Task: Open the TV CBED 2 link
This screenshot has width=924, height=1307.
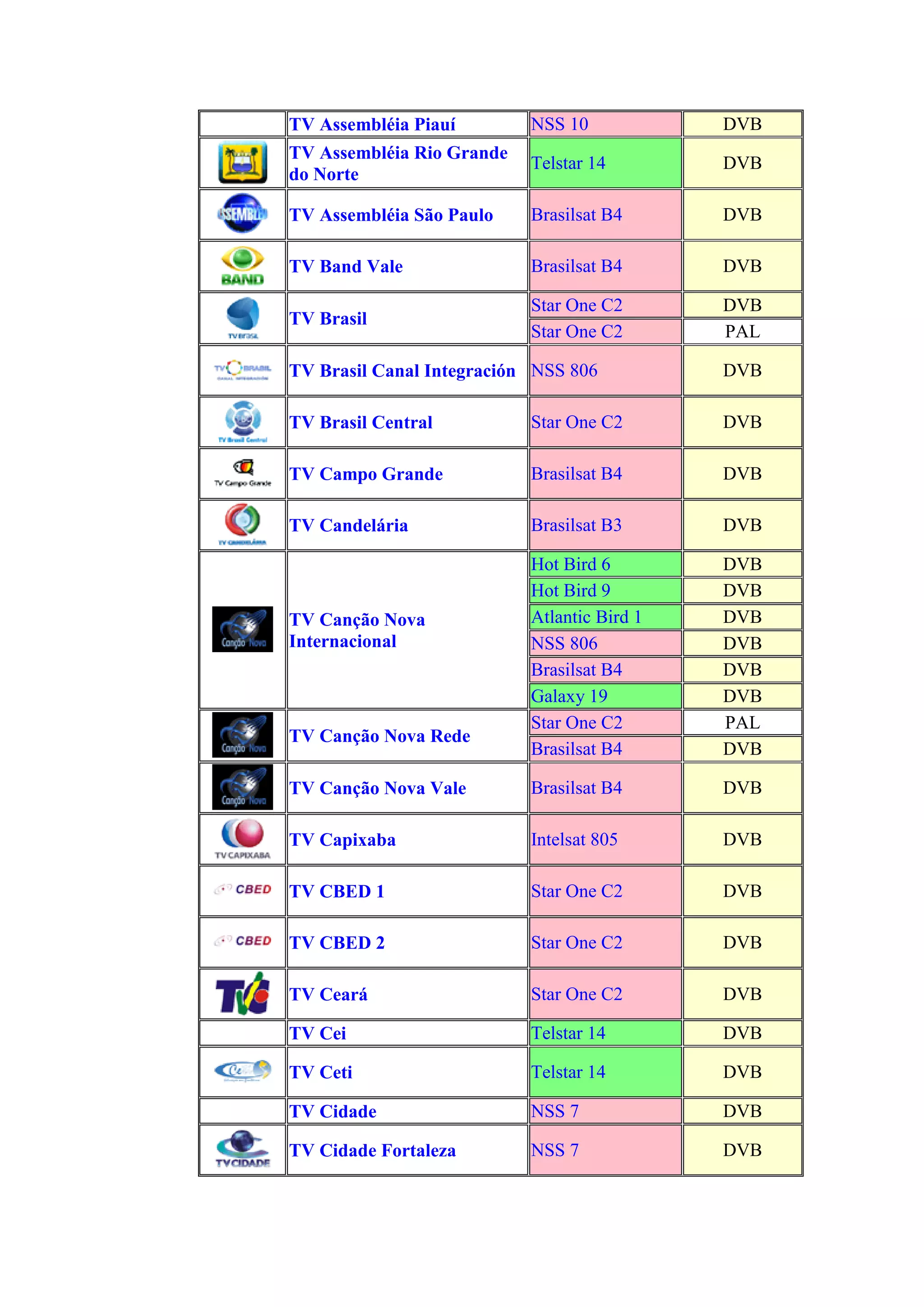Action: (337, 943)
